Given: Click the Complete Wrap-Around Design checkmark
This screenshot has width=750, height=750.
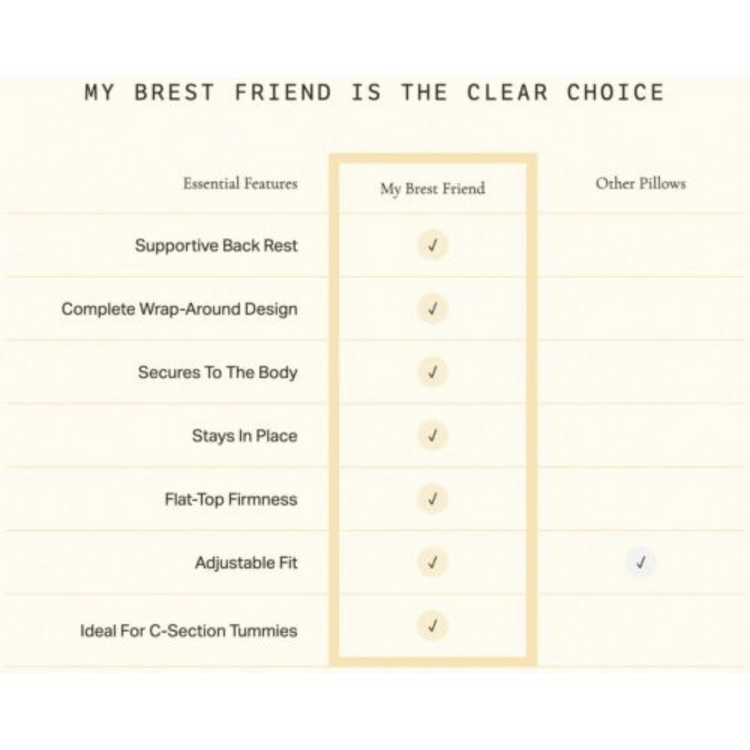Looking at the screenshot, I should point(432,309).
